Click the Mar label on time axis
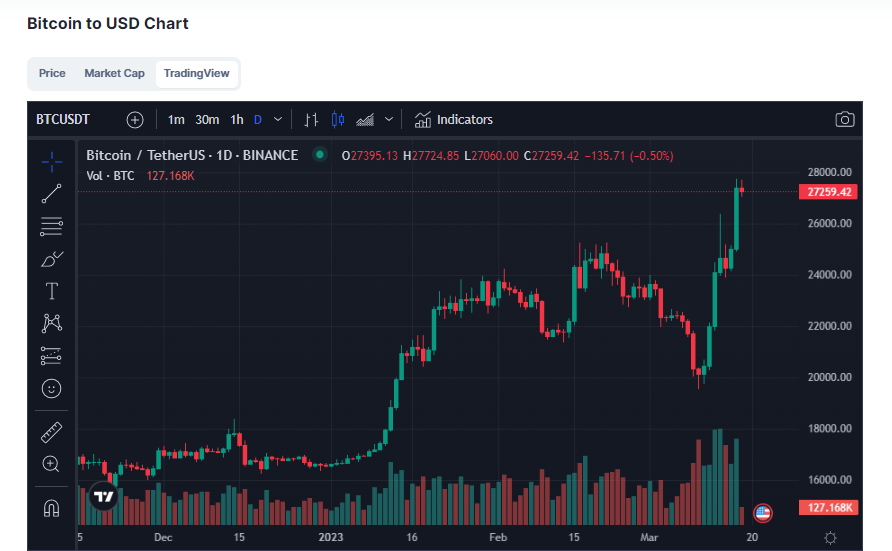The height and width of the screenshot is (551, 892). (x=649, y=537)
